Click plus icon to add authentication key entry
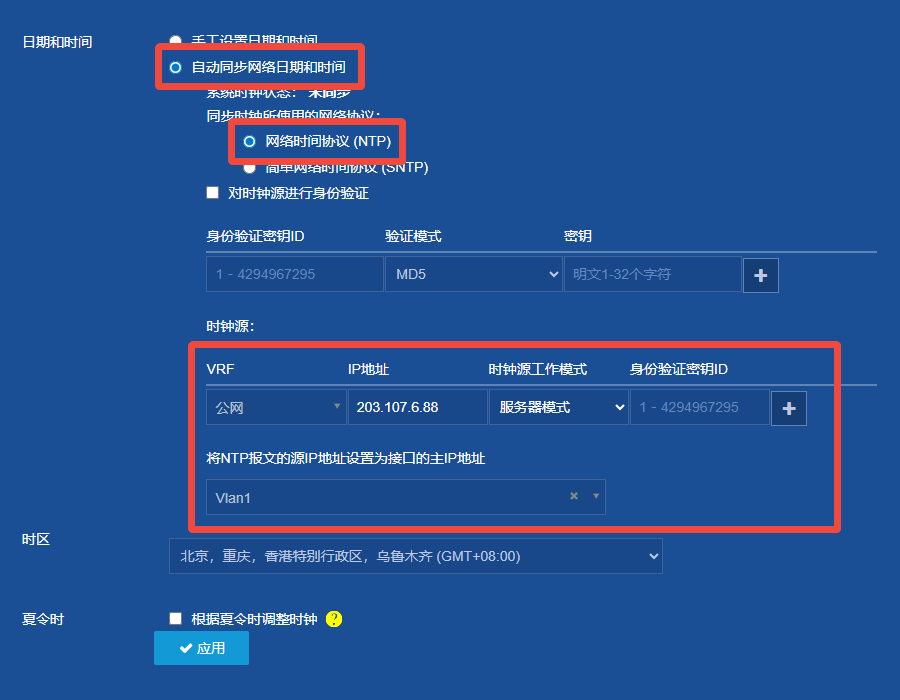Image resolution: width=900 pixels, height=700 pixels. [761, 275]
